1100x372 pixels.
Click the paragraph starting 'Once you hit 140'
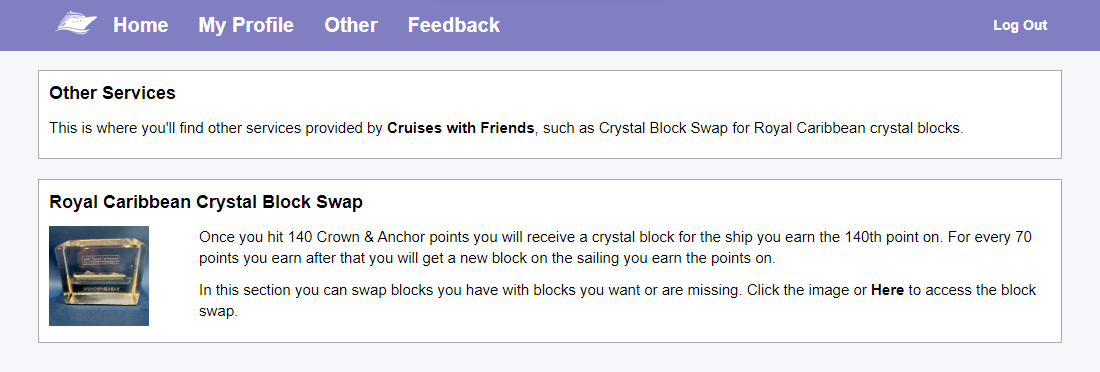point(615,247)
